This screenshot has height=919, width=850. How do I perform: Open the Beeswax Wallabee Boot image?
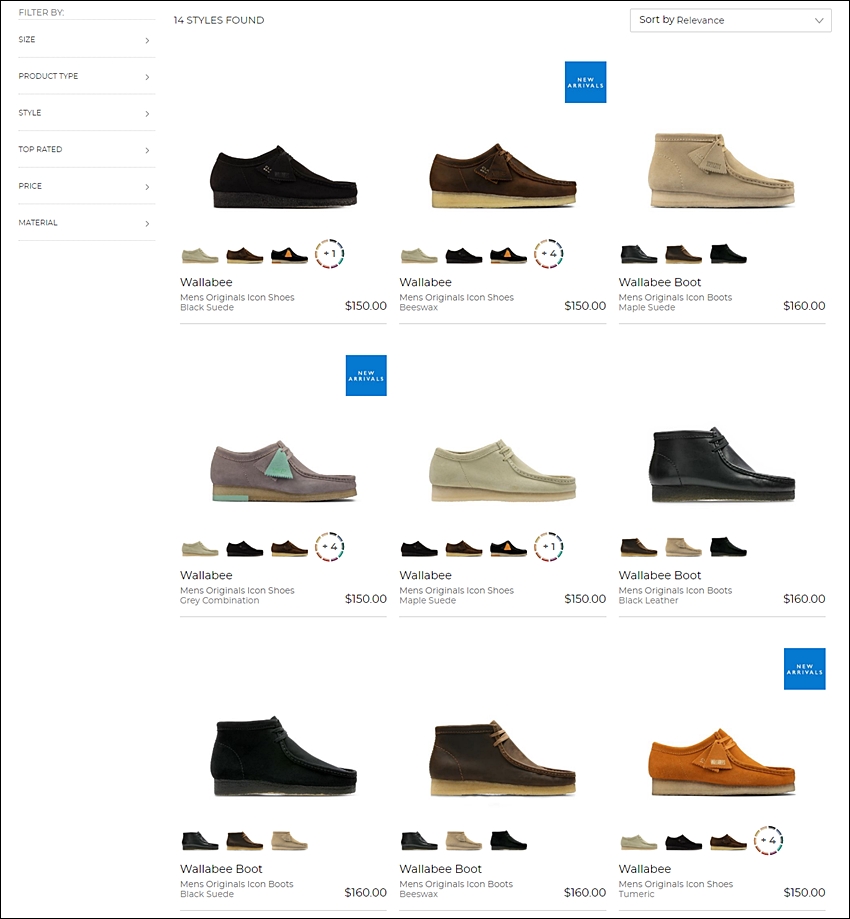(503, 758)
